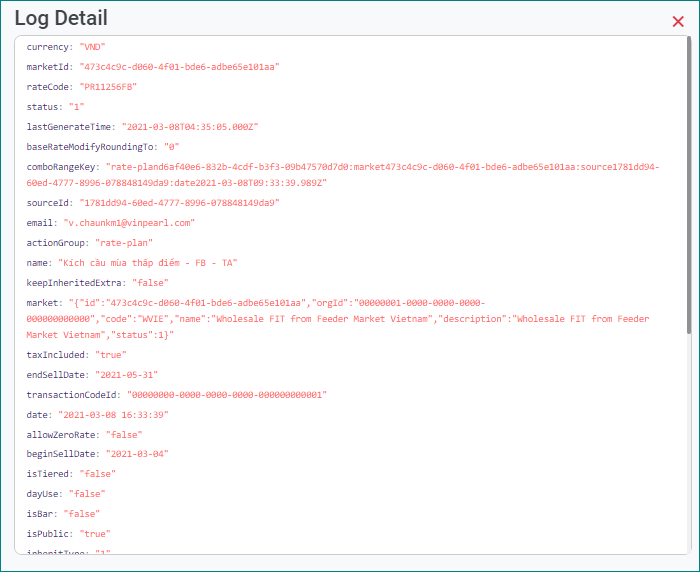The height and width of the screenshot is (572, 700).
Task: Click the status key label
Action: (x=42, y=107)
